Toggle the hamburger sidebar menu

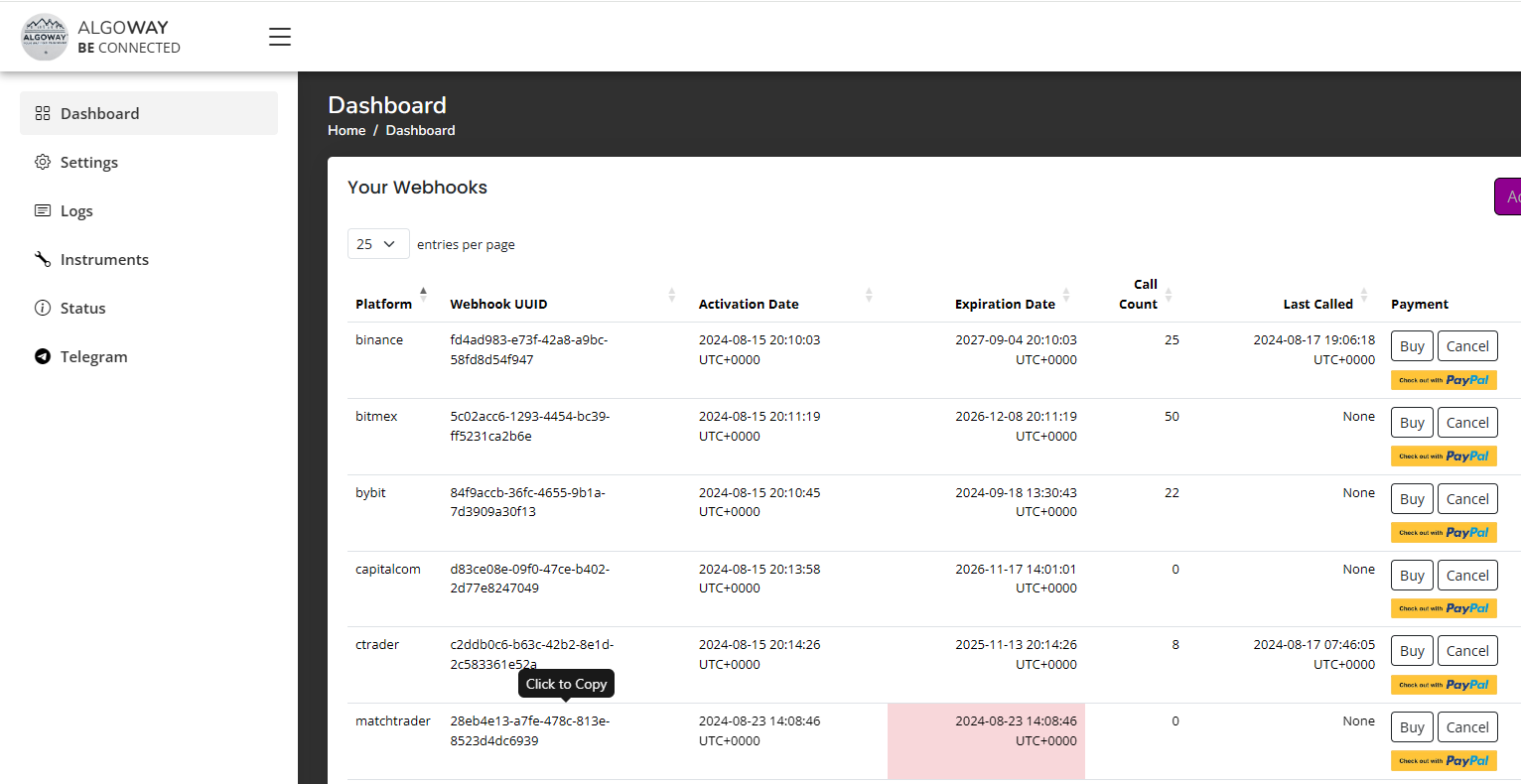[x=280, y=37]
